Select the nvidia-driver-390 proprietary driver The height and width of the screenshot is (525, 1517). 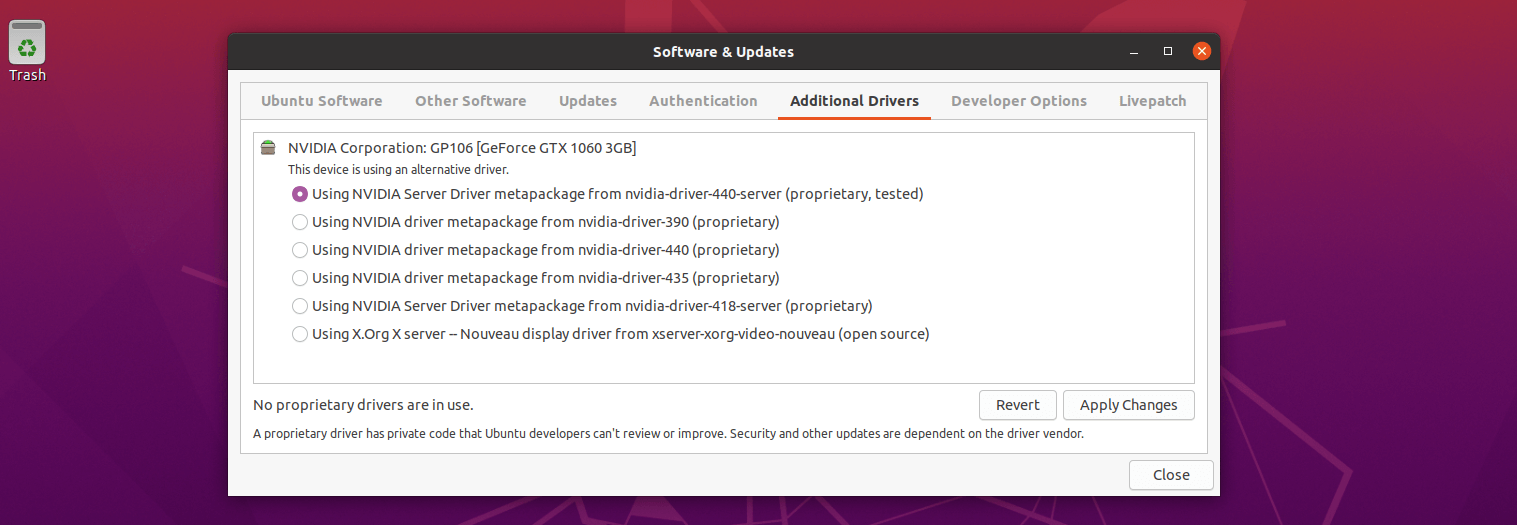click(300, 222)
